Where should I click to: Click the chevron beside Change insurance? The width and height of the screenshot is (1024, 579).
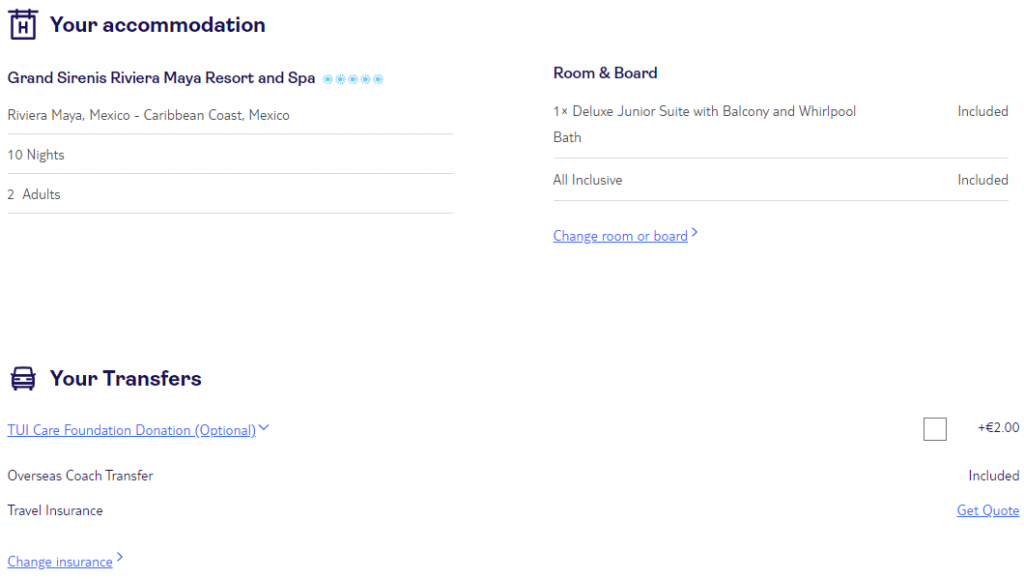pos(120,557)
